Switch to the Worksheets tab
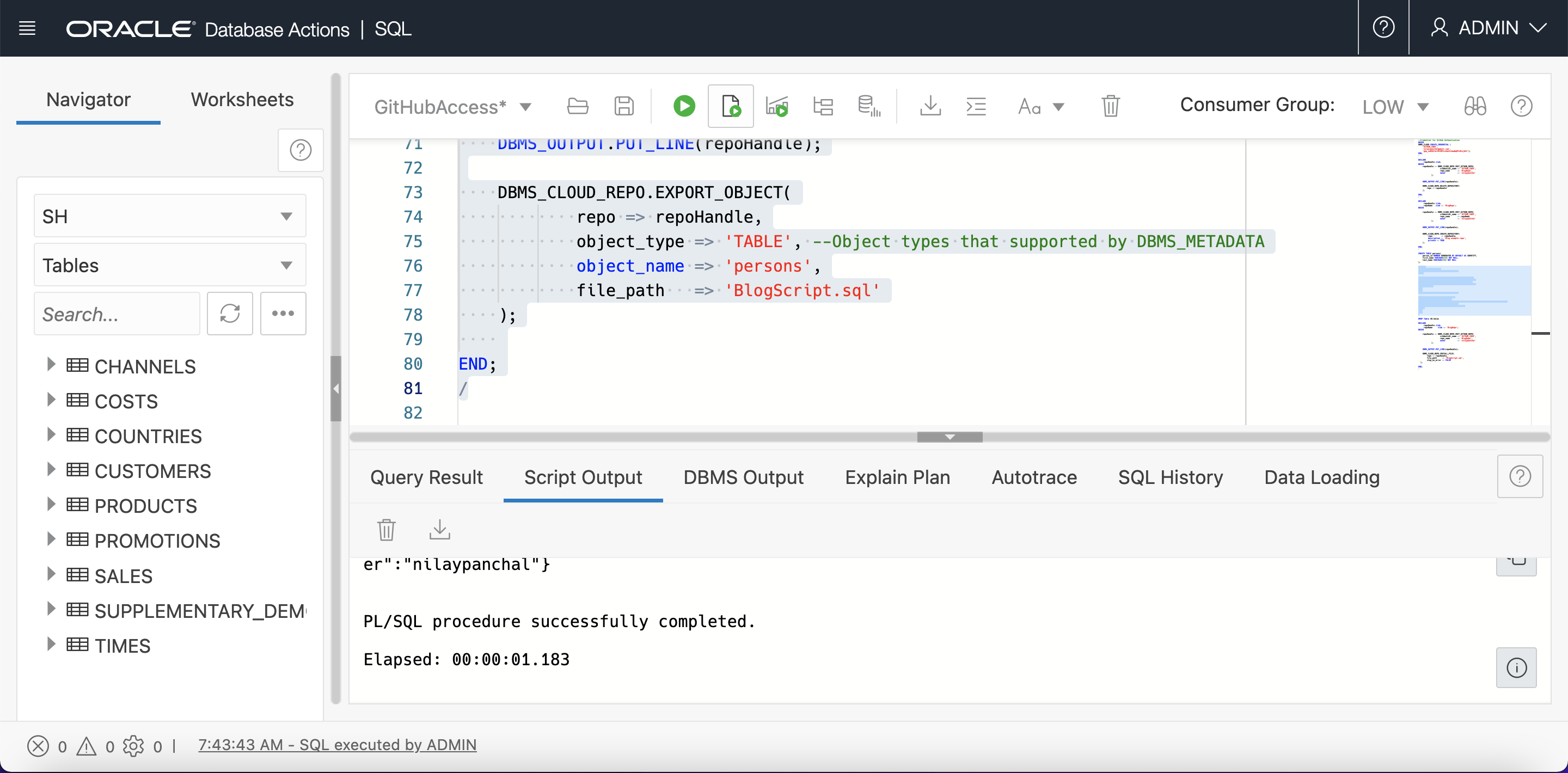Image resolution: width=1568 pixels, height=773 pixels. point(242,99)
